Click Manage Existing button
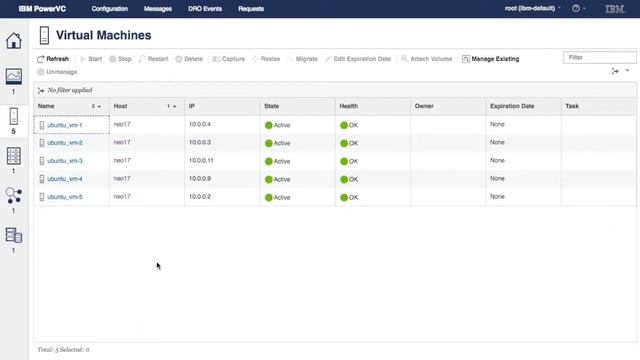Screen dimensions: 640x360 click(x=491, y=59)
